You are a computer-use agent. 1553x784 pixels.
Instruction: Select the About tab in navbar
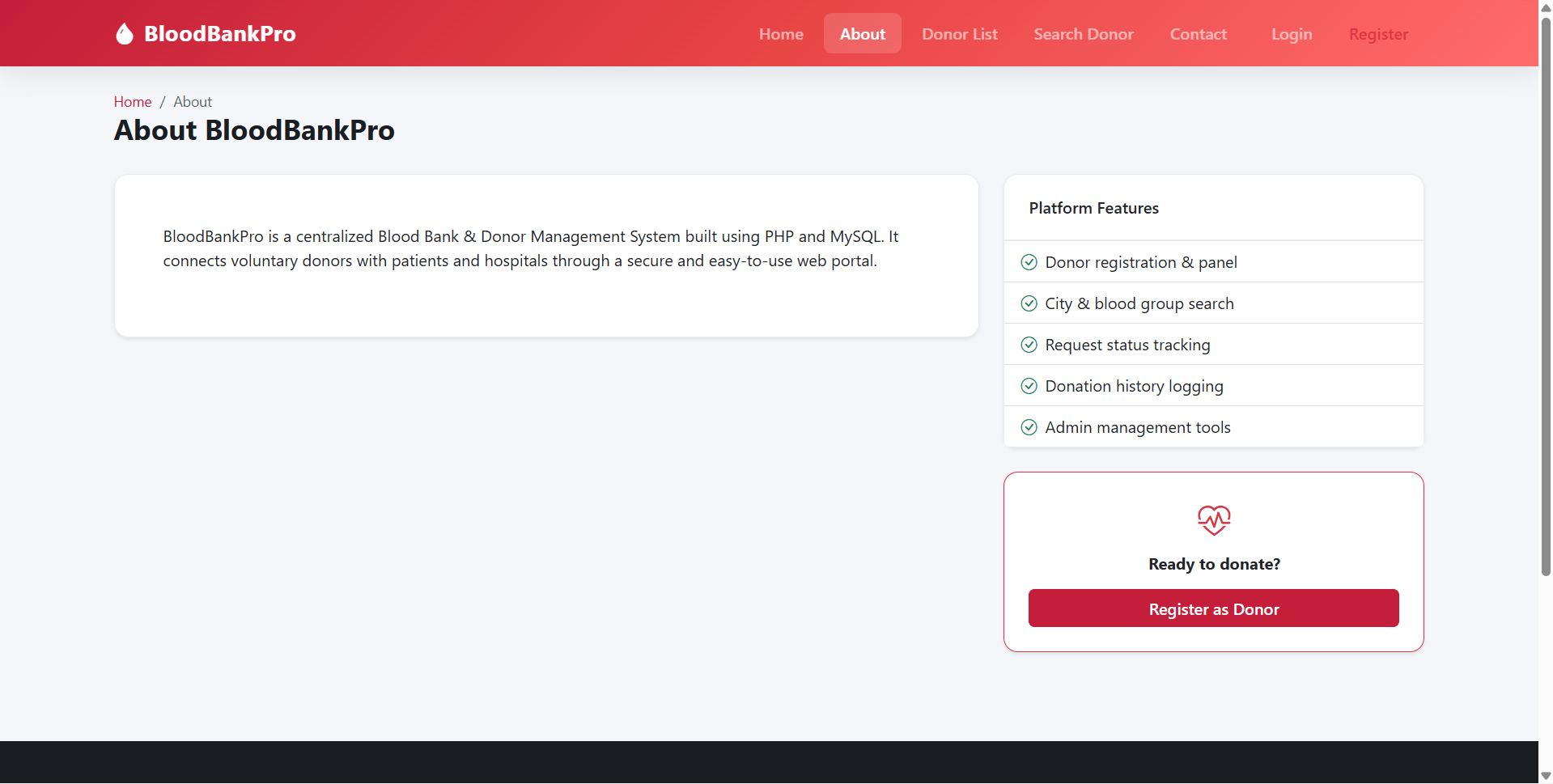click(863, 34)
